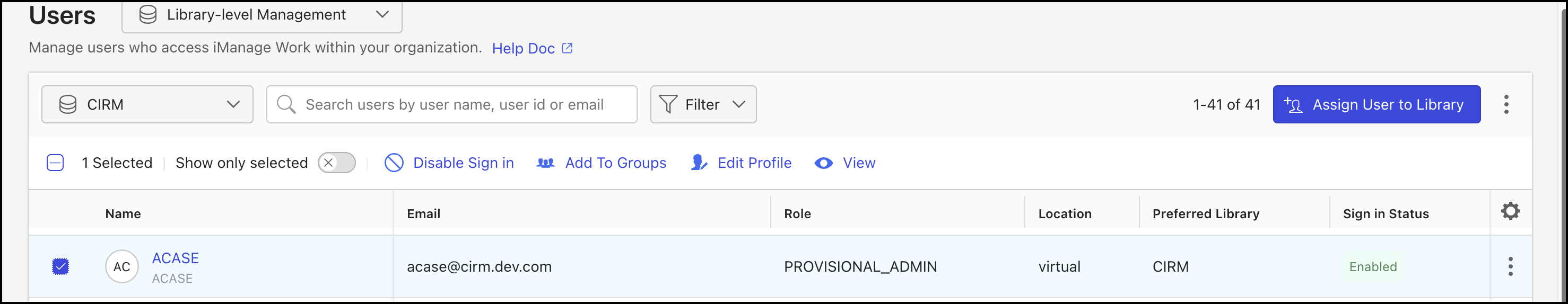Enable the Show only selected switch
The height and width of the screenshot is (304, 1568).
click(x=337, y=163)
